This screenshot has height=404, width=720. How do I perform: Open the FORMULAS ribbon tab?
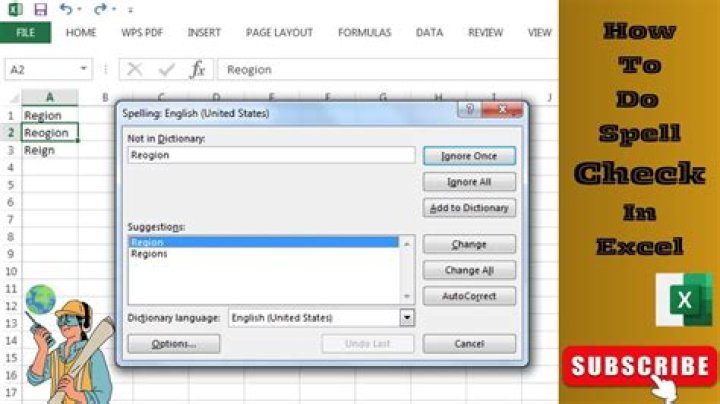(x=364, y=32)
